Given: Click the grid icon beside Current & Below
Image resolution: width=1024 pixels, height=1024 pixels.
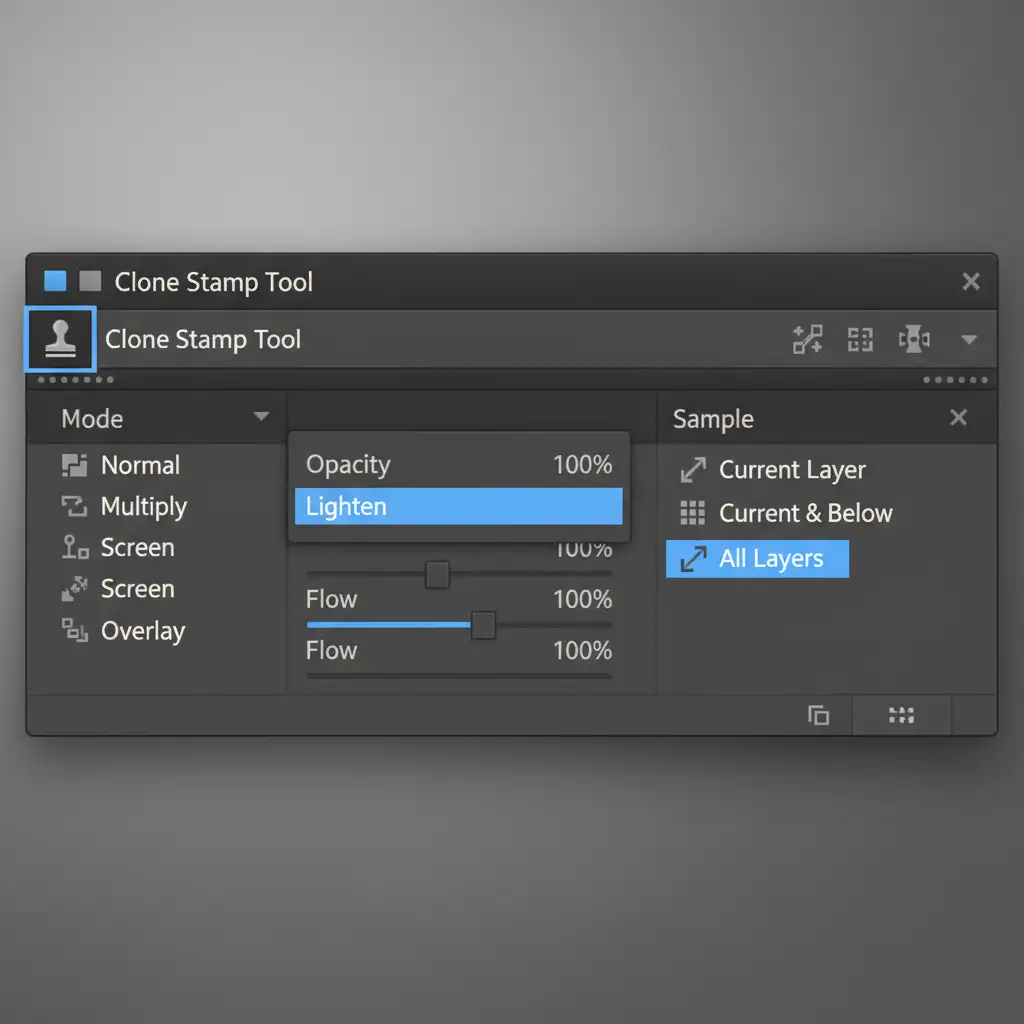Looking at the screenshot, I should (692, 513).
